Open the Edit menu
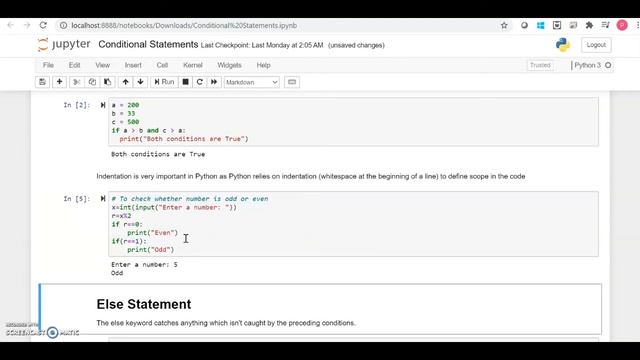The image size is (640, 360). coord(74,65)
